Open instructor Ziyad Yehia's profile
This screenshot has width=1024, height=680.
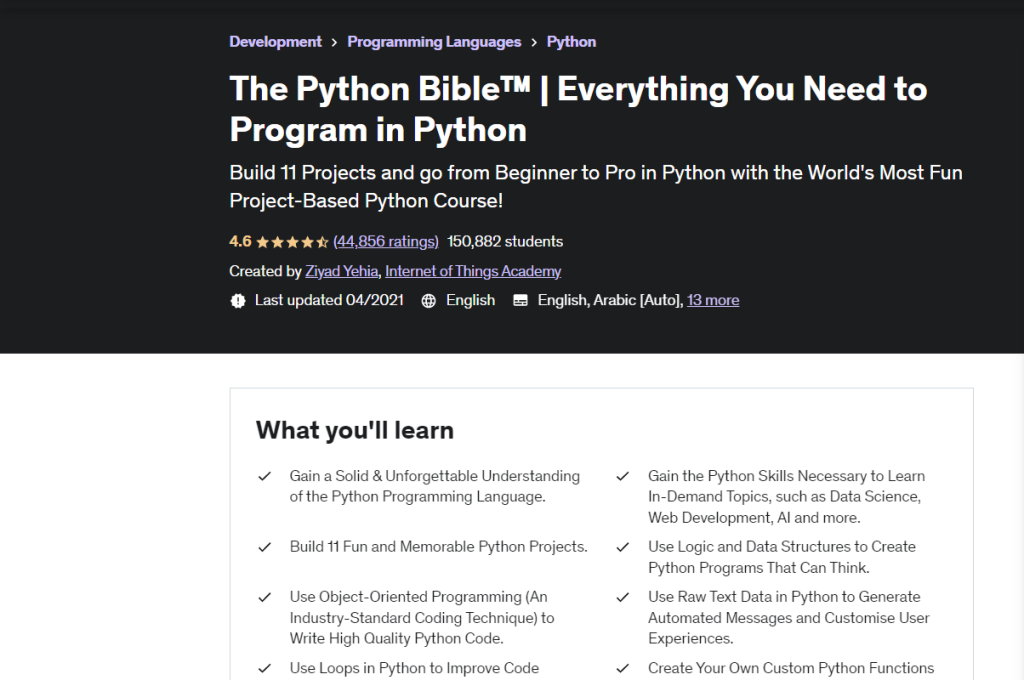[342, 271]
